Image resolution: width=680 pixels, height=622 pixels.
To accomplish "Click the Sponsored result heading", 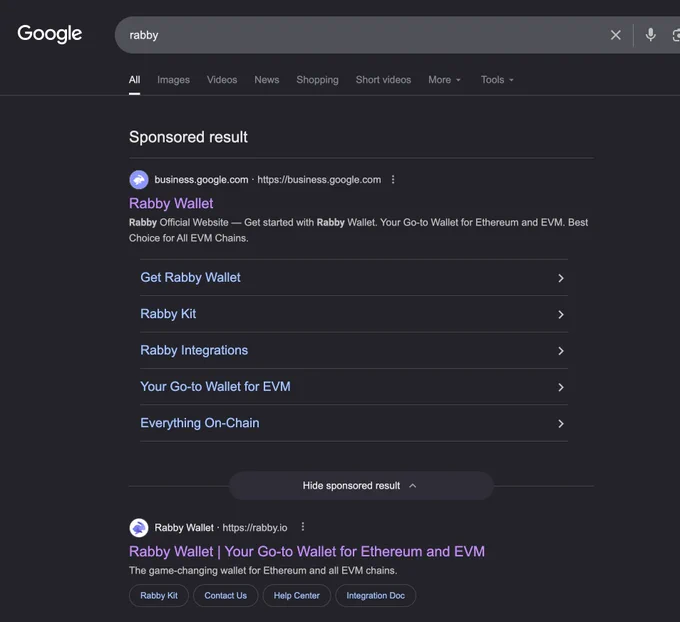I will (x=188, y=137).
